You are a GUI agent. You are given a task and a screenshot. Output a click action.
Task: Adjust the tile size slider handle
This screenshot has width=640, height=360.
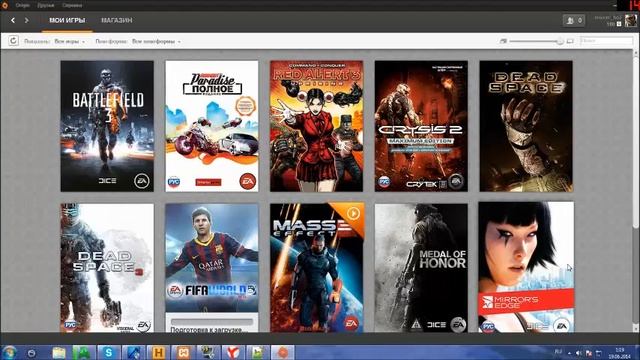pos(560,41)
